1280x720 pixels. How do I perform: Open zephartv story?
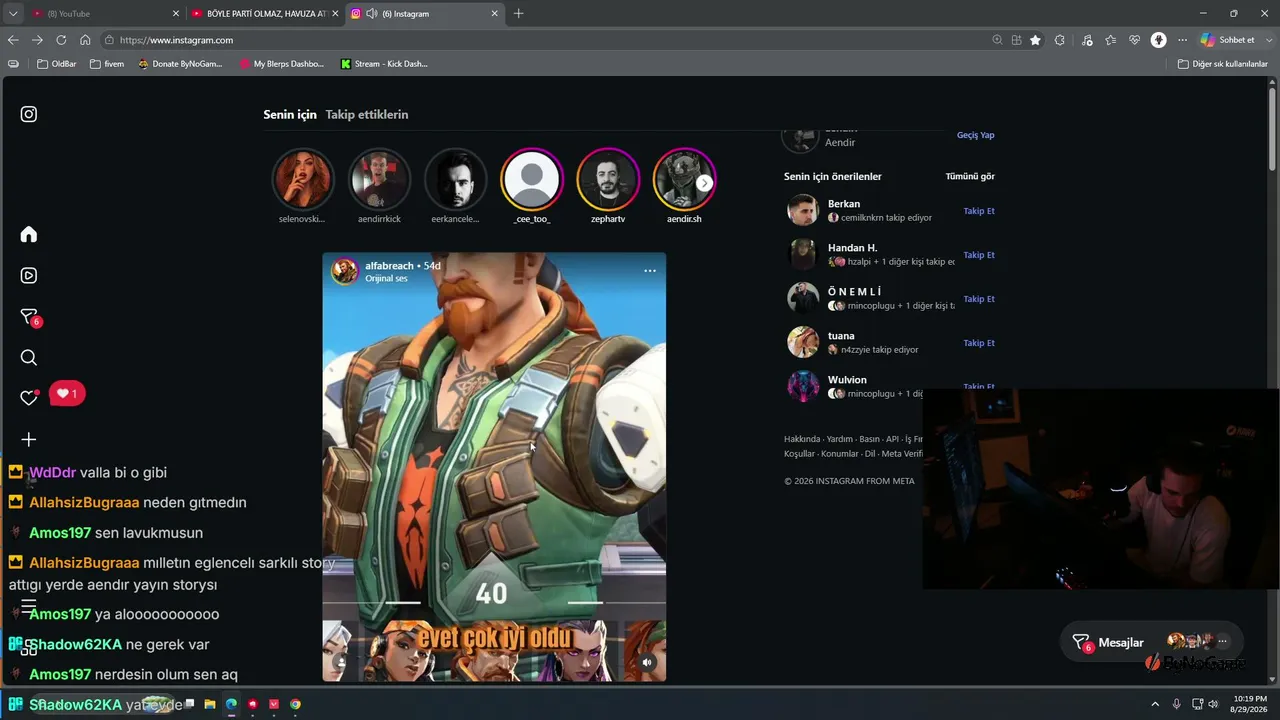pos(608,179)
